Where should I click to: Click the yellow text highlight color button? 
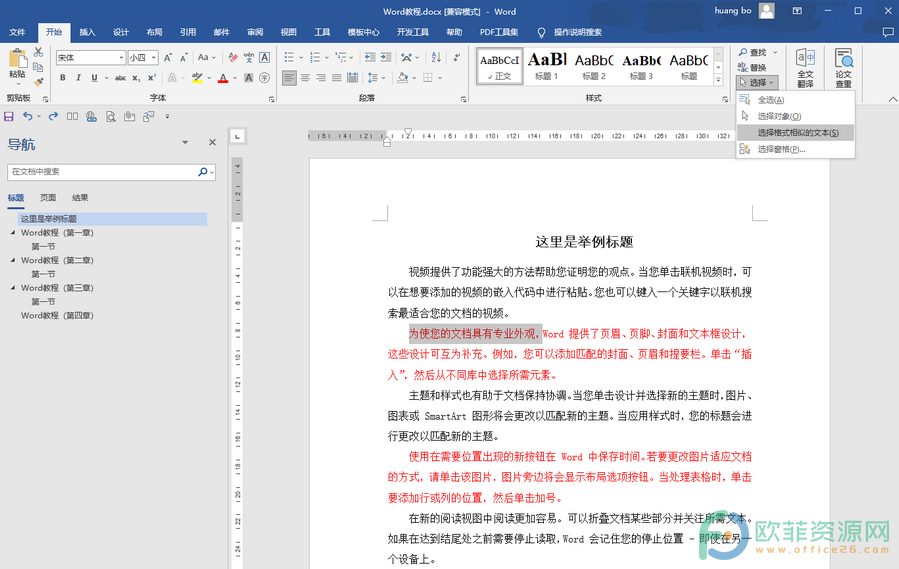tap(198, 77)
